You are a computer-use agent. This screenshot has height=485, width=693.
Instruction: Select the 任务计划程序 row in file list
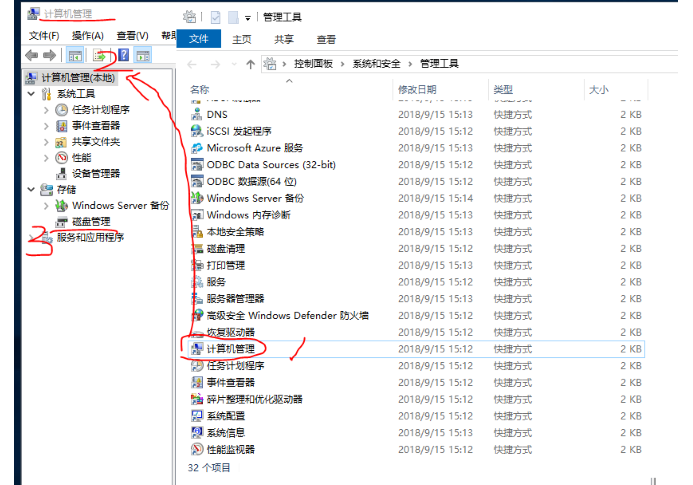415,366
